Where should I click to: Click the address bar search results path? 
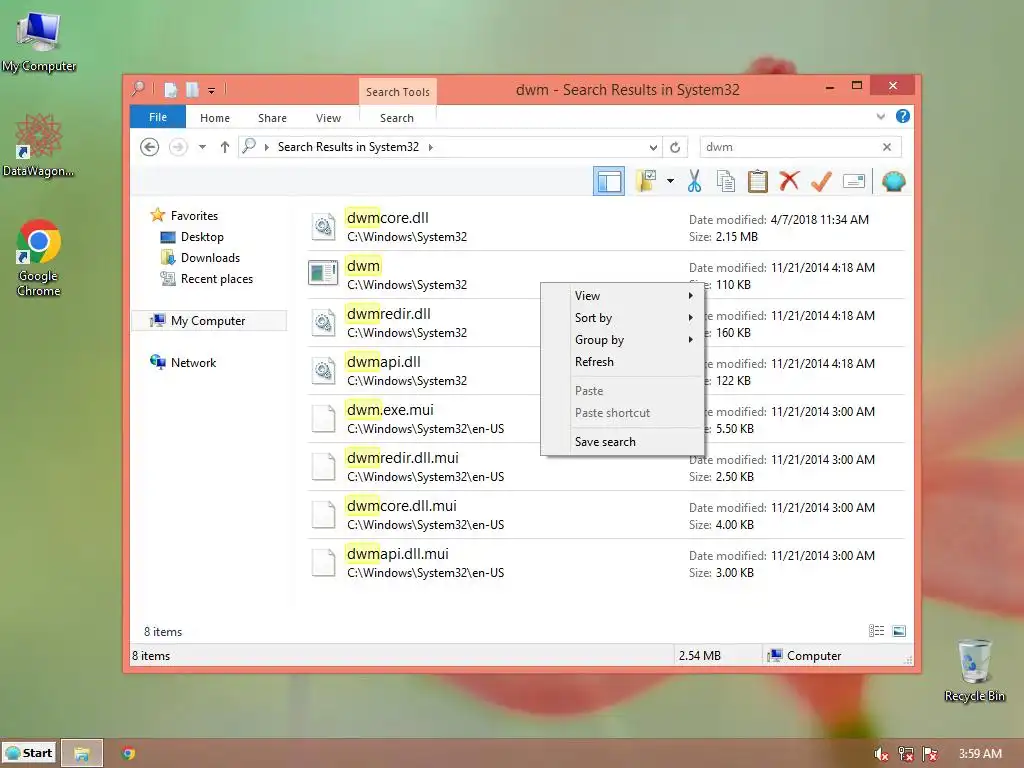click(348, 147)
